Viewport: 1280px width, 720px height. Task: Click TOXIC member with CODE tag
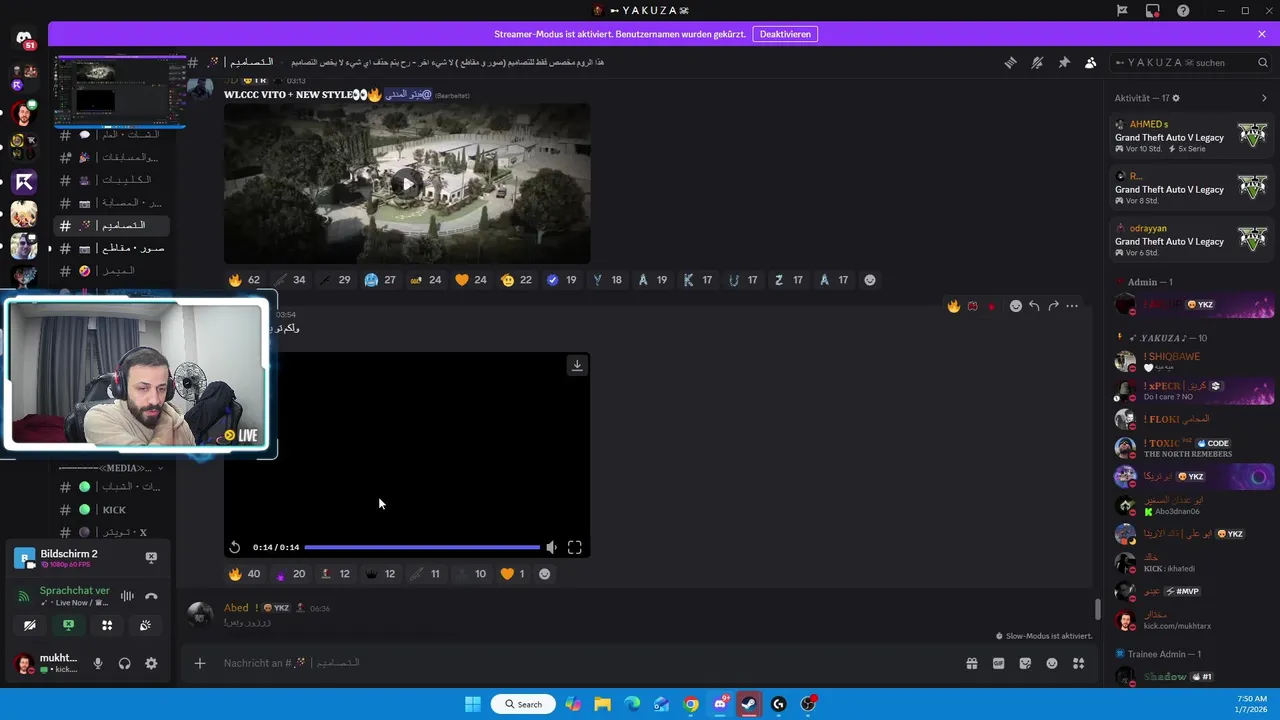pos(1192,448)
